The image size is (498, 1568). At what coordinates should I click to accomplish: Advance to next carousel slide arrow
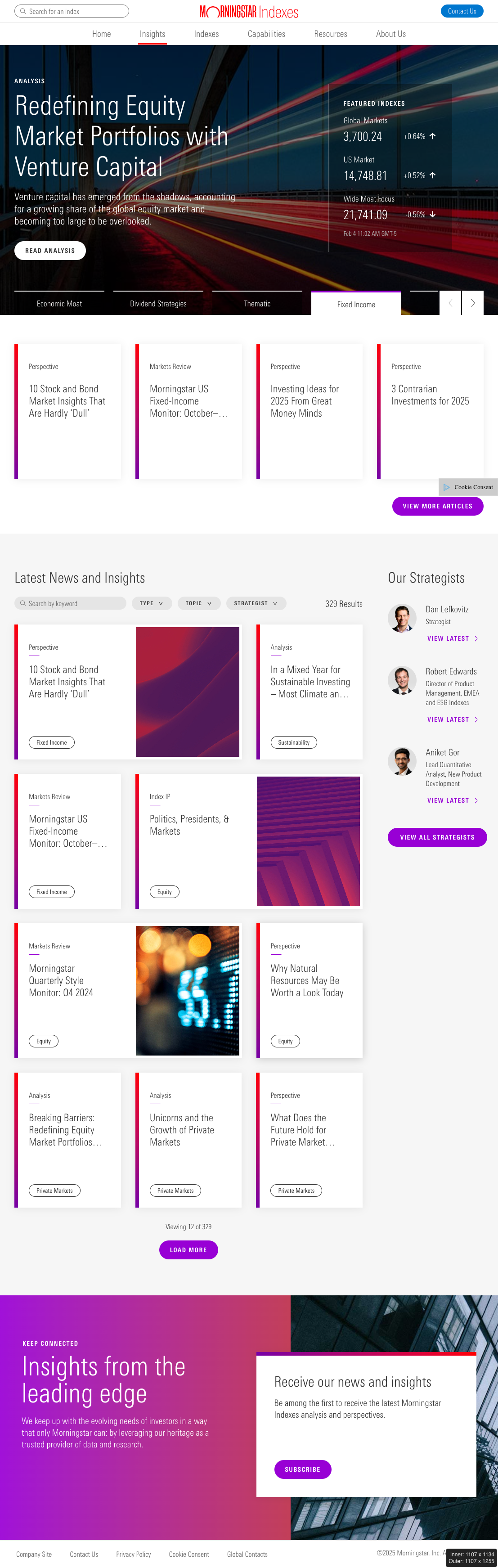(x=472, y=302)
